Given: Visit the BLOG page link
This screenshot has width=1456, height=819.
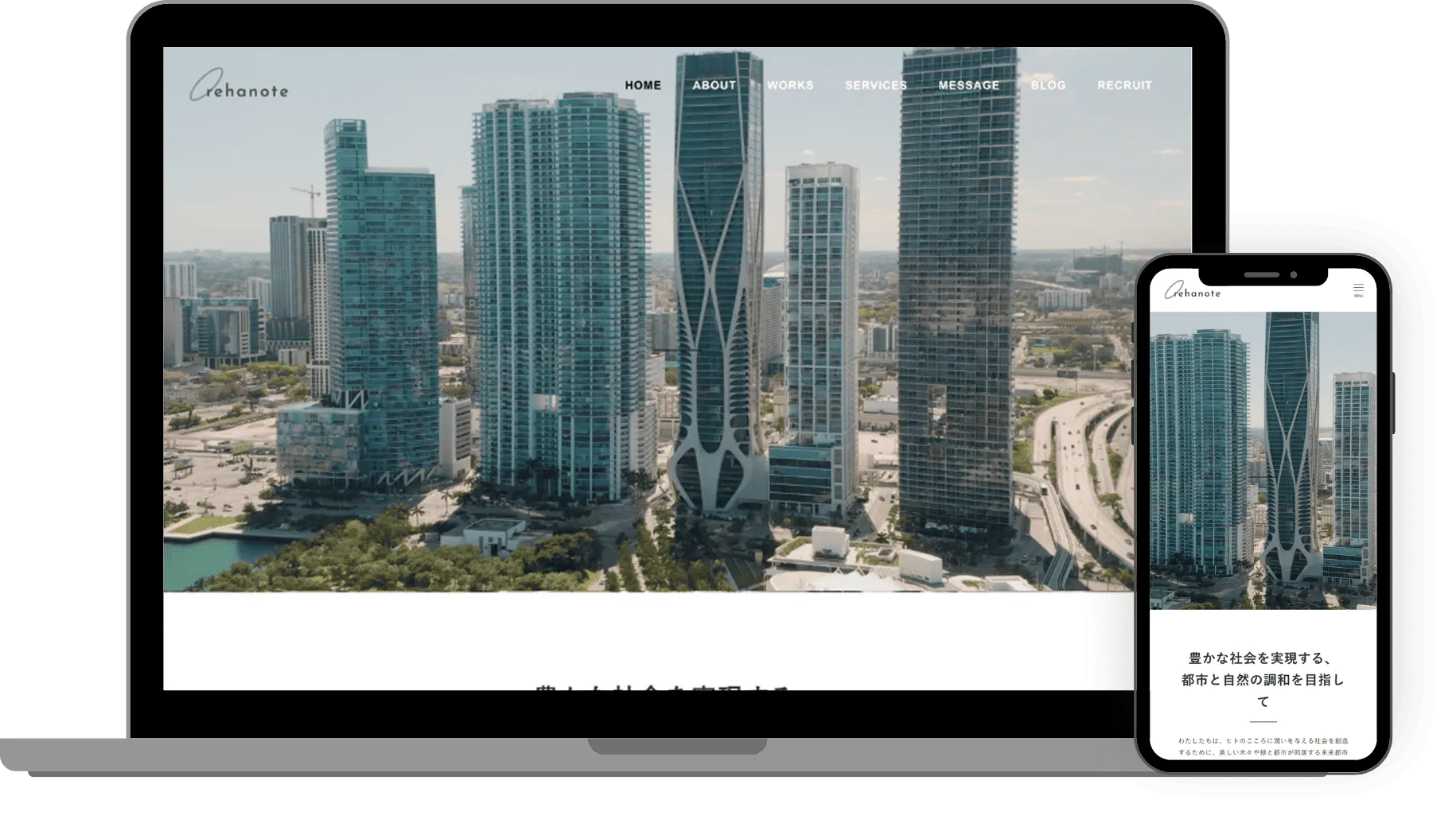Looking at the screenshot, I should click(x=1048, y=85).
